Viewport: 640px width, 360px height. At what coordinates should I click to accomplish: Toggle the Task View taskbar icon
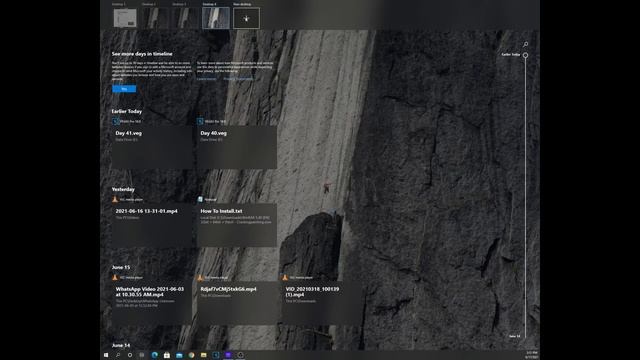click(x=142, y=355)
